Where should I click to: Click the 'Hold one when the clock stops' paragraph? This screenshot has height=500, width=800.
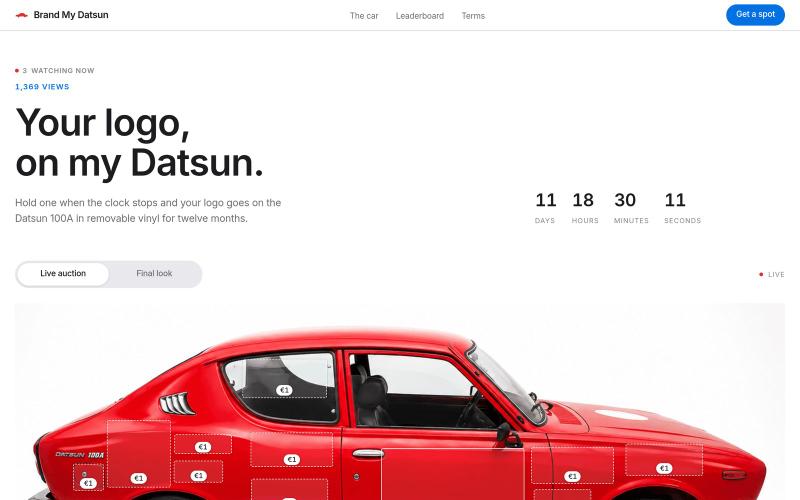(x=148, y=210)
